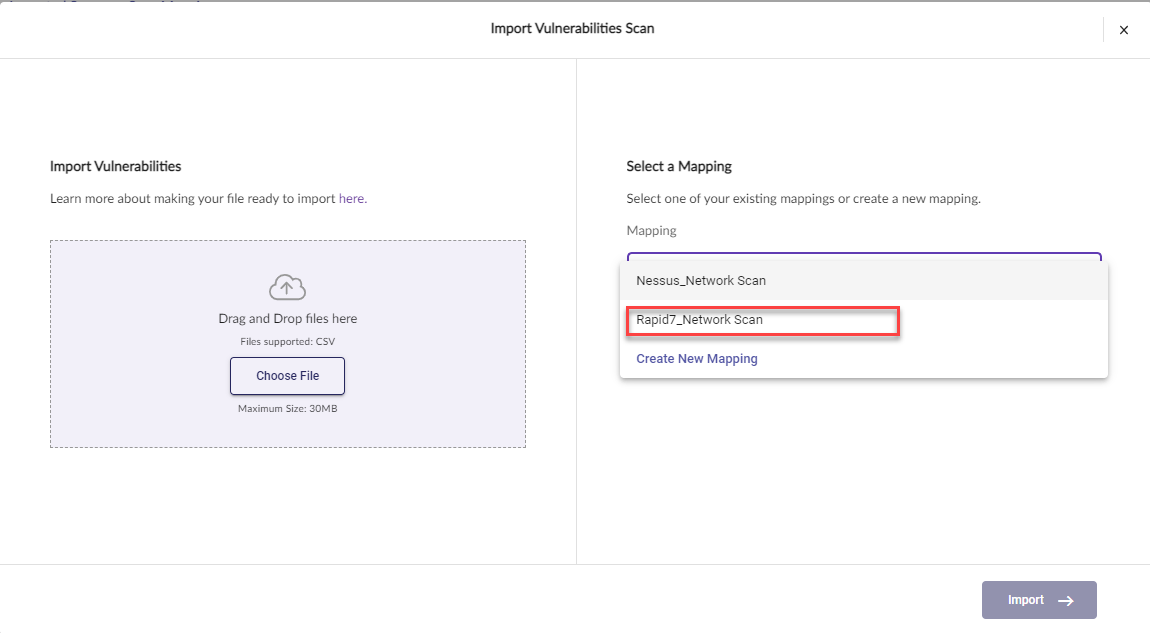Collapse the Mapping dropdown field
The height and width of the screenshot is (633, 1150).
[863, 256]
